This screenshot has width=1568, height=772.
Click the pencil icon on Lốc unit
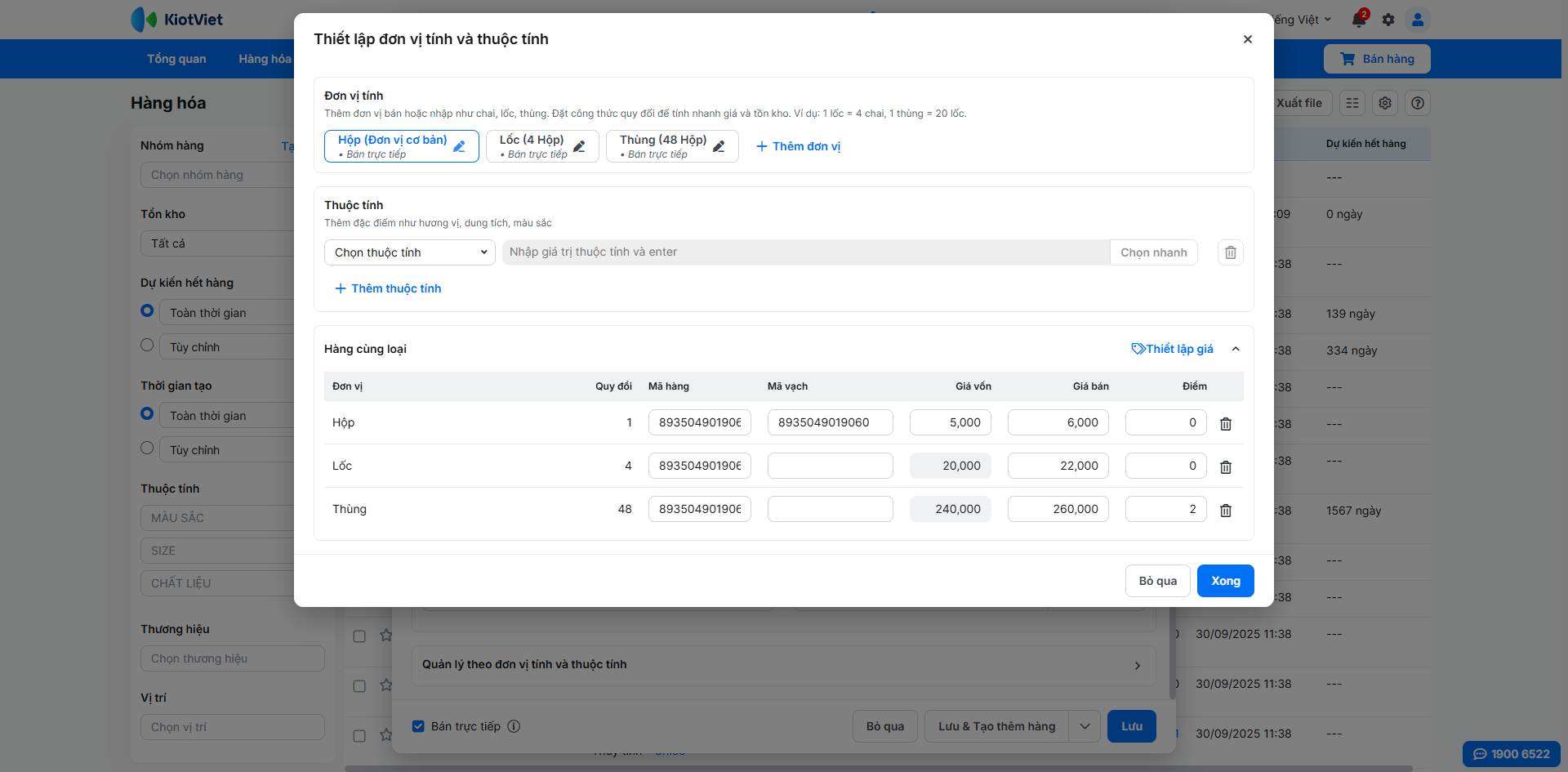pyautogui.click(x=579, y=146)
